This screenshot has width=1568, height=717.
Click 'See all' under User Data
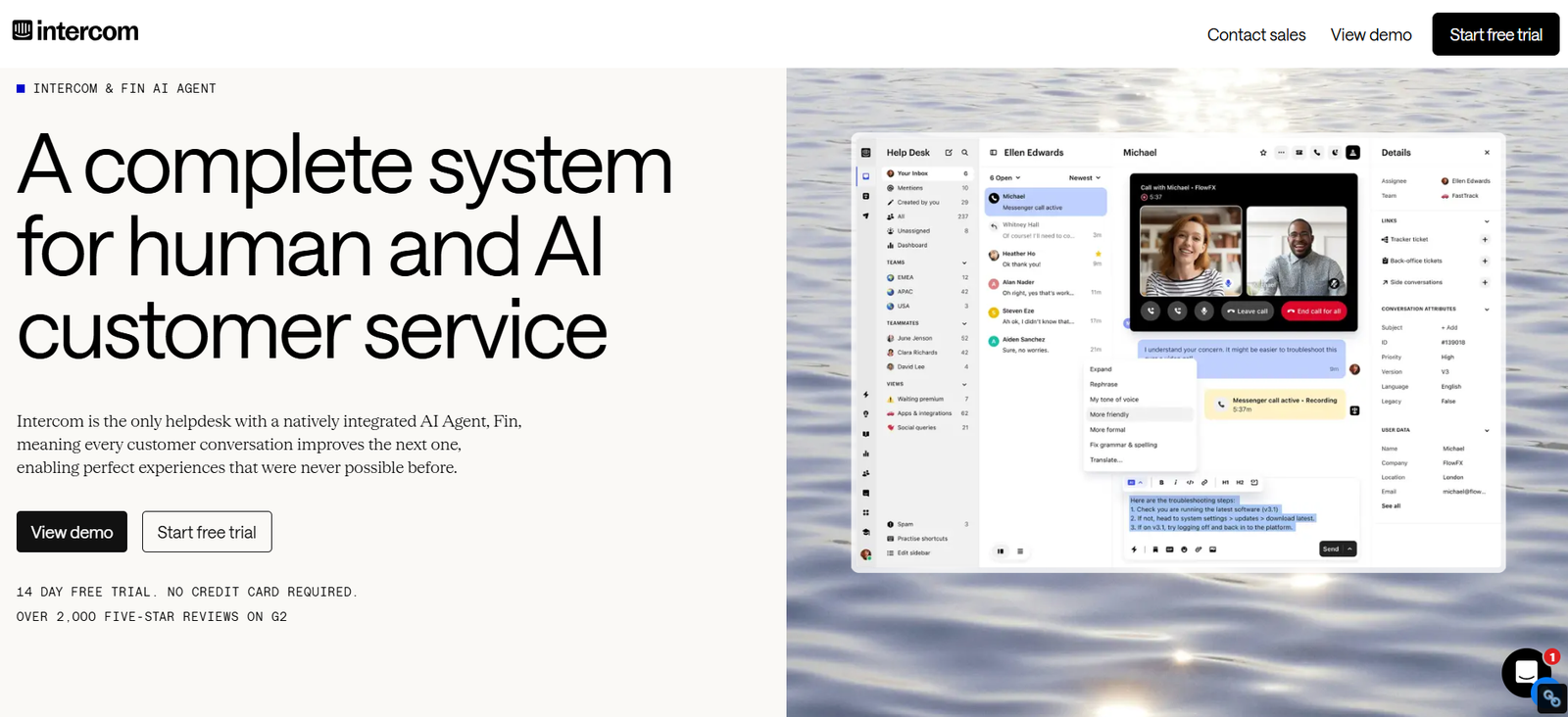point(1391,506)
